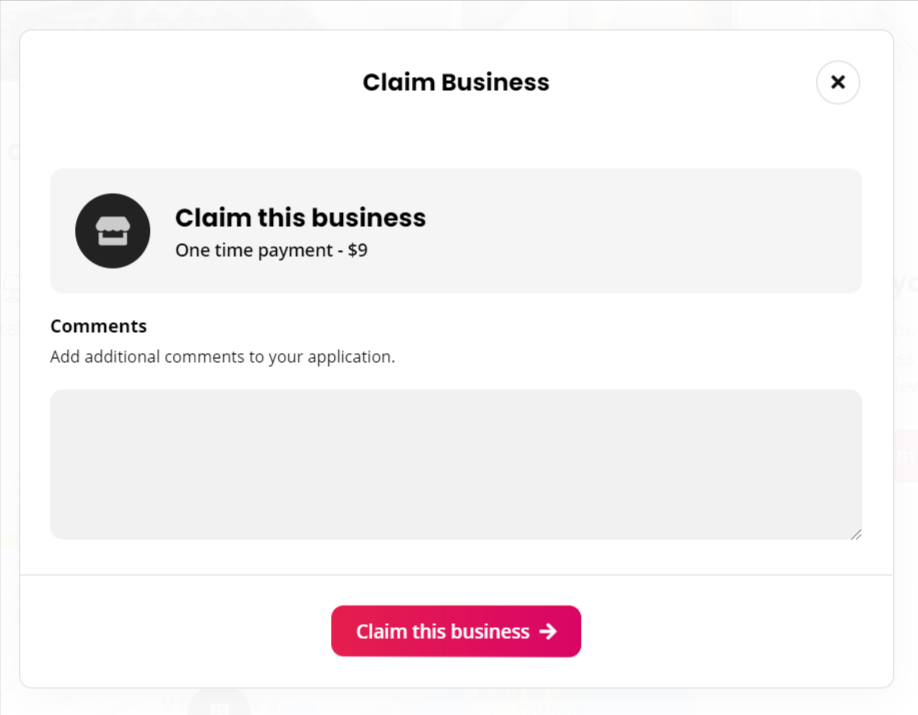The width and height of the screenshot is (918, 715).
Task: Click the empty gray area of the payment card
Action: [x=644, y=231]
